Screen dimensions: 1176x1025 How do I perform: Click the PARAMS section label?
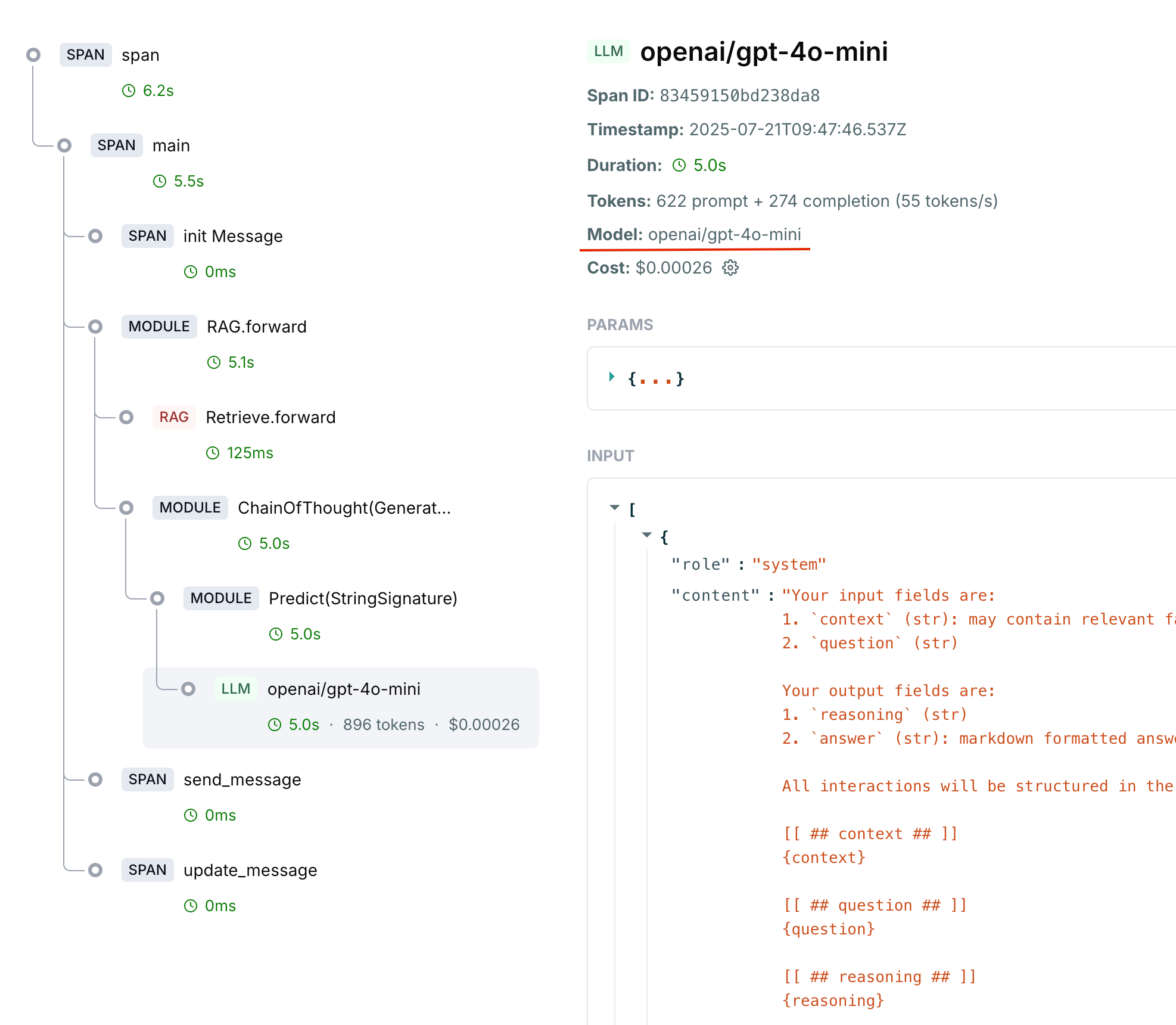pos(620,325)
